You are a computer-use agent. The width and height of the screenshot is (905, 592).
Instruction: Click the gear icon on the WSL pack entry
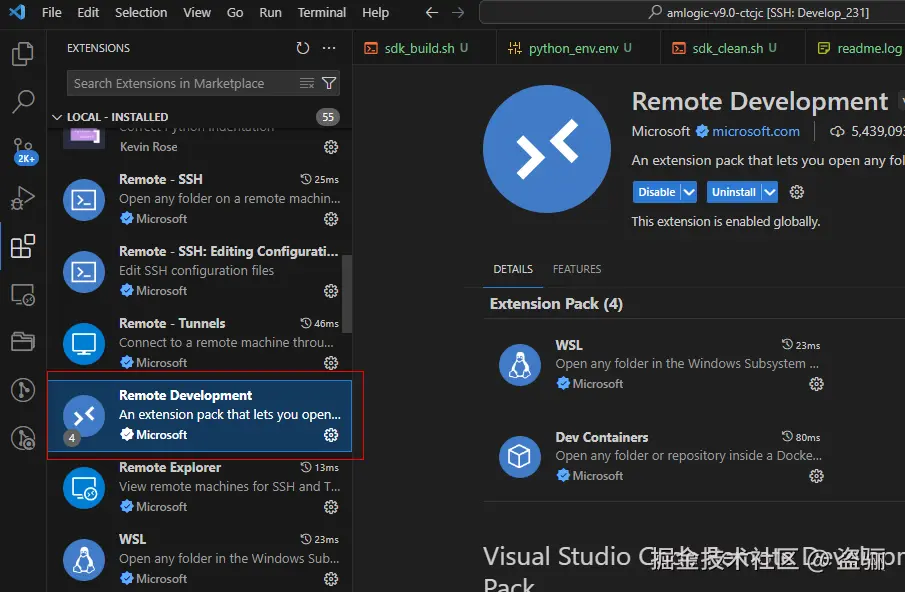tap(816, 385)
